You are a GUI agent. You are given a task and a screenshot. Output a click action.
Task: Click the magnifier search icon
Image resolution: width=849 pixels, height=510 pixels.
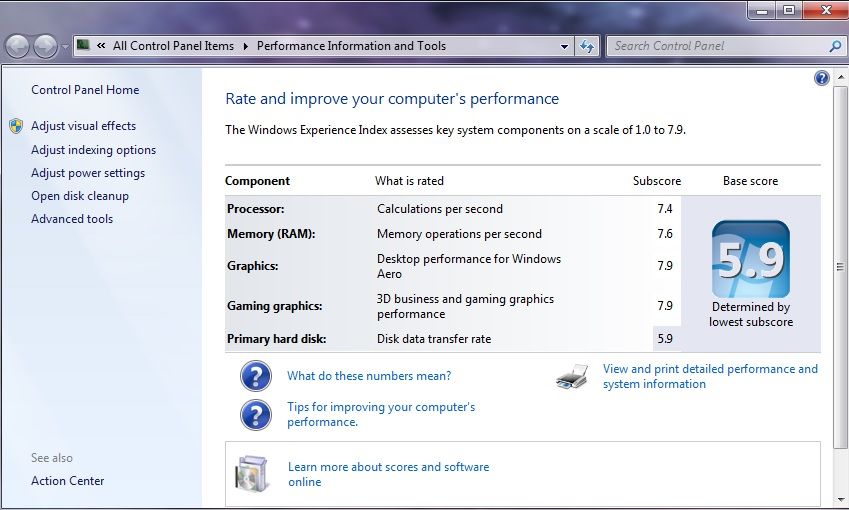pos(835,47)
